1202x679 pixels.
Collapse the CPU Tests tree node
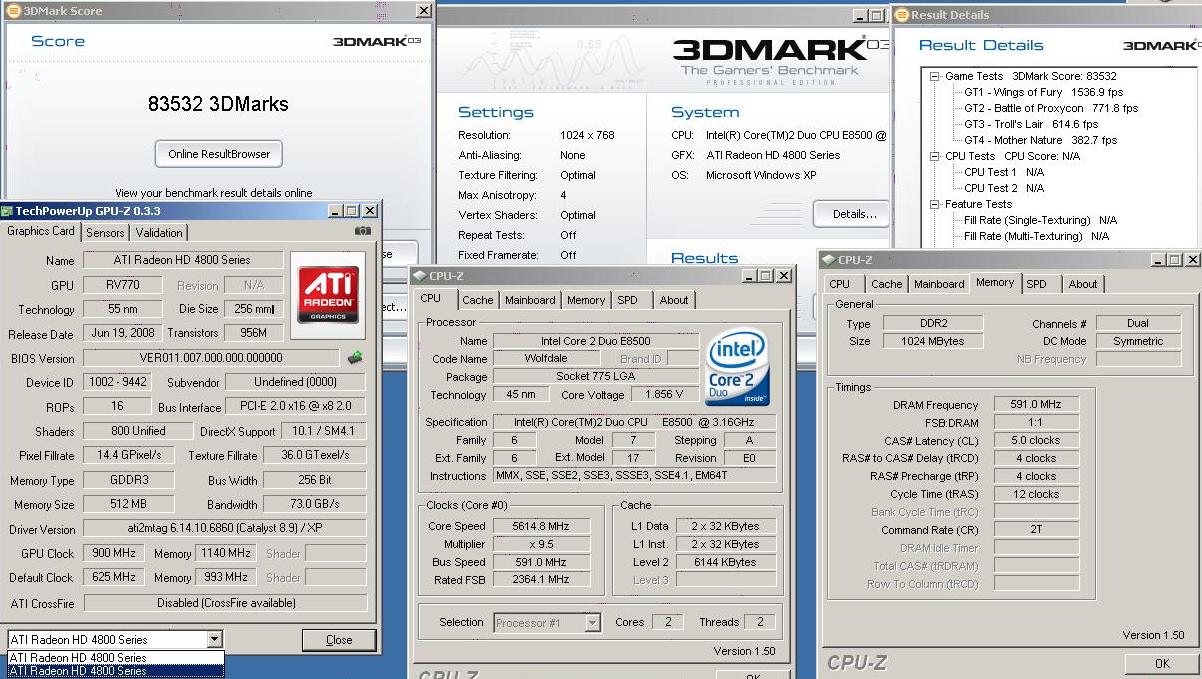point(935,156)
